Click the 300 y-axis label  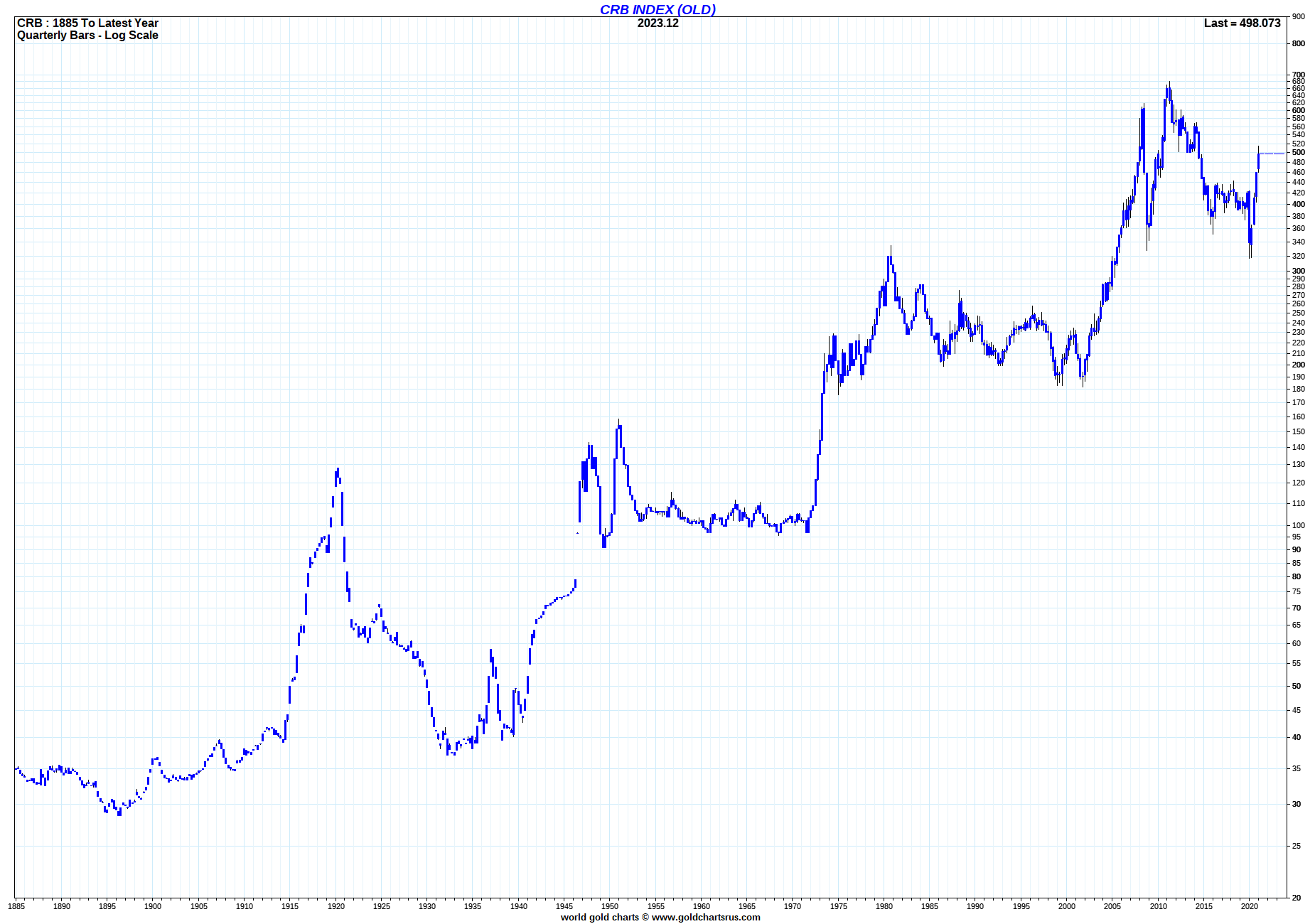pyautogui.click(x=1299, y=271)
